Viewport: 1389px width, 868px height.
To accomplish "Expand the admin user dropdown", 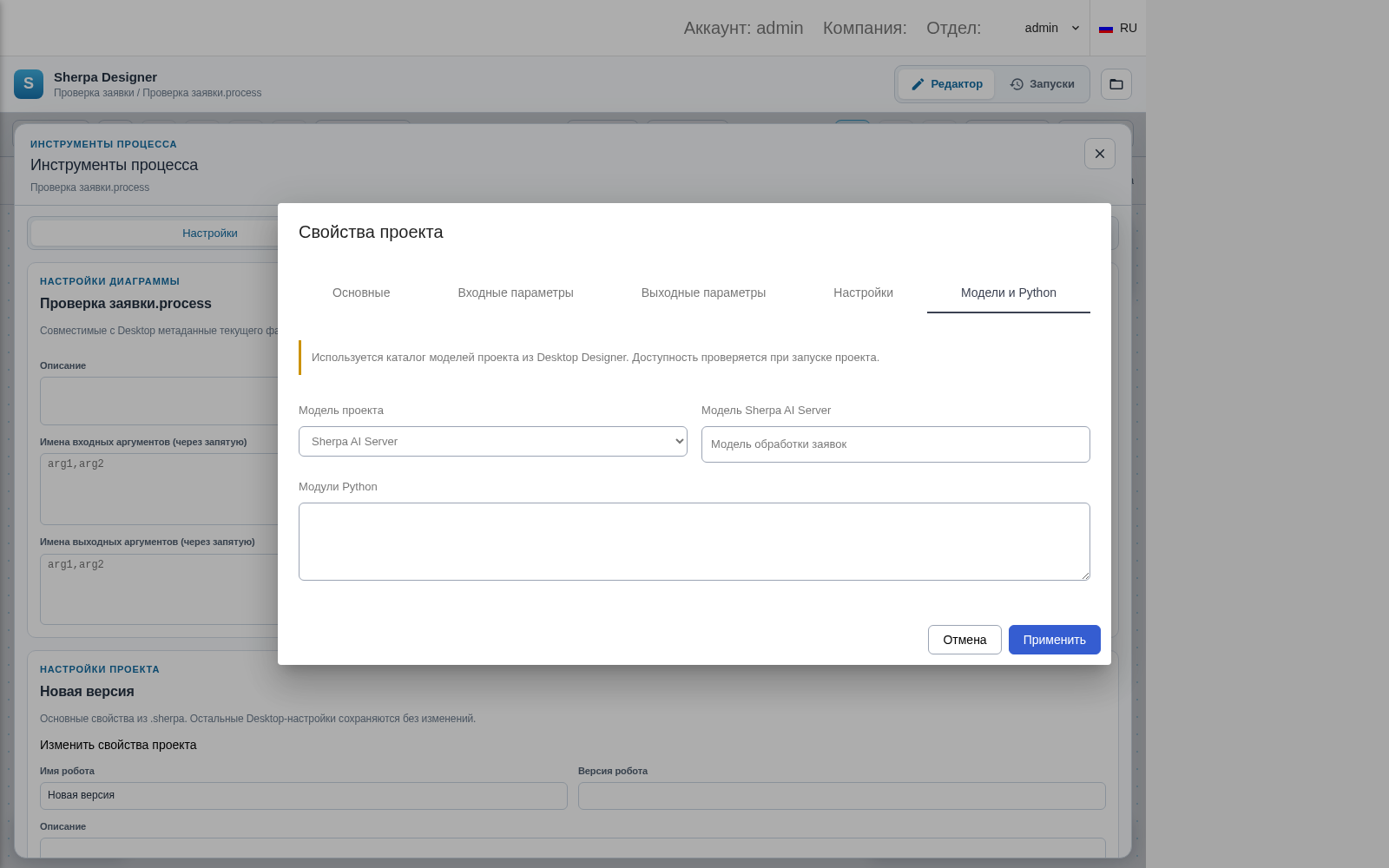I will coord(1051,28).
